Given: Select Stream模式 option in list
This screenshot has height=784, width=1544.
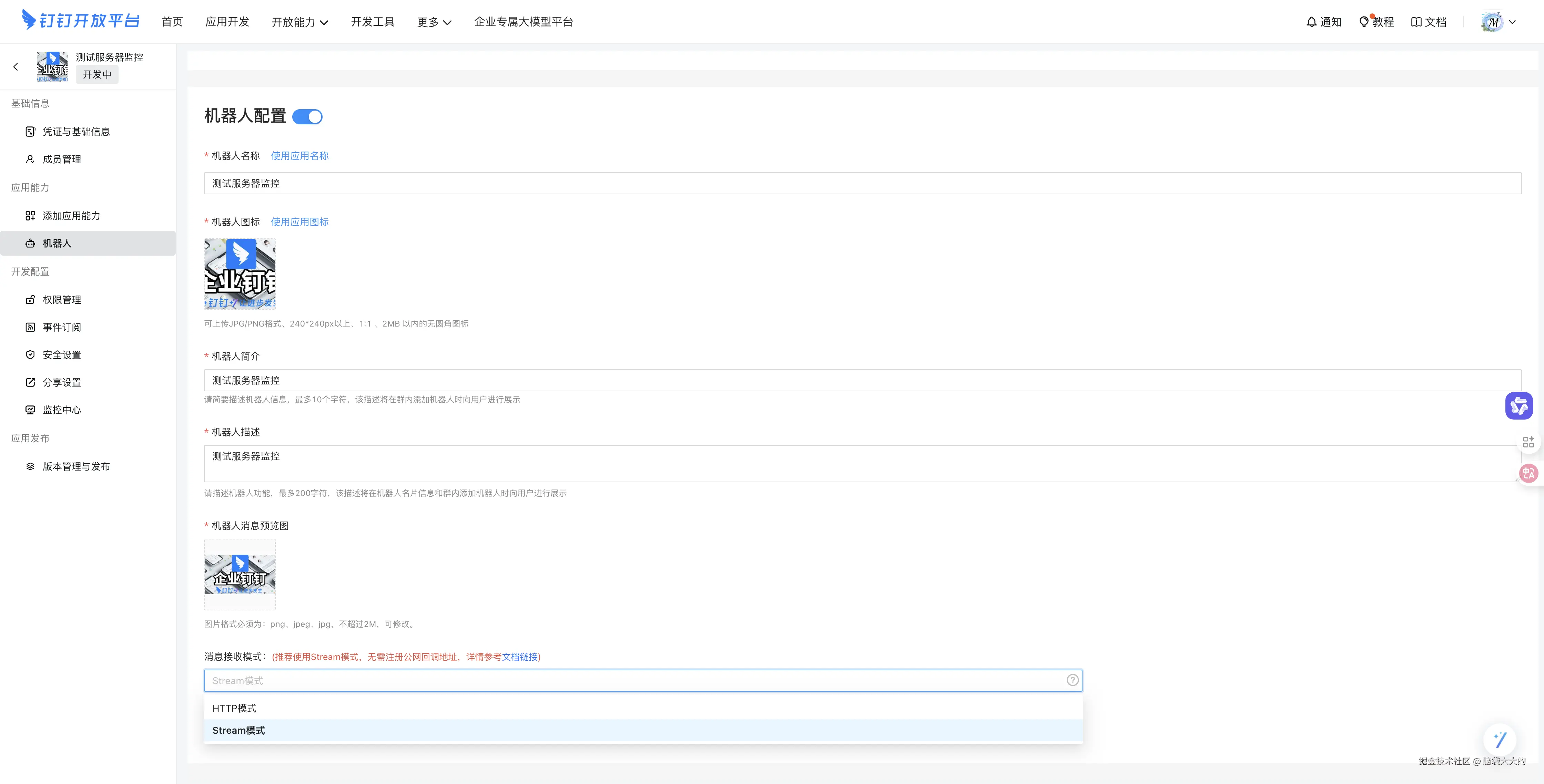Looking at the screenshot, I should 238,731.
